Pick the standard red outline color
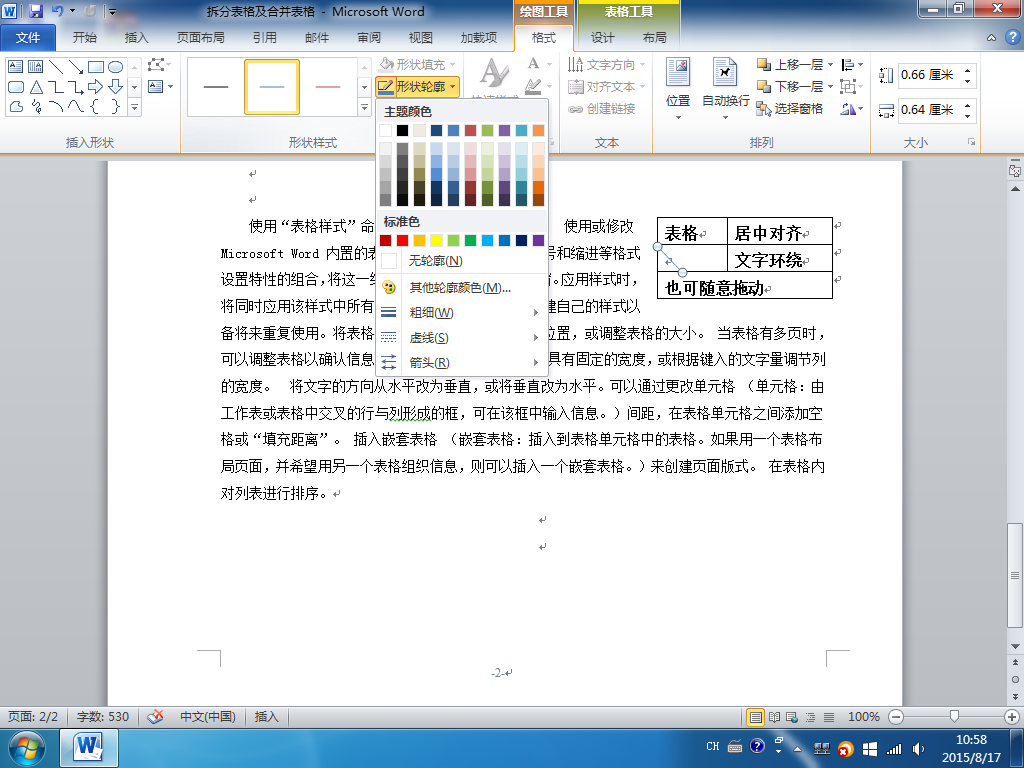Screen dimensions: 1024x768 [x=402, y=240]
